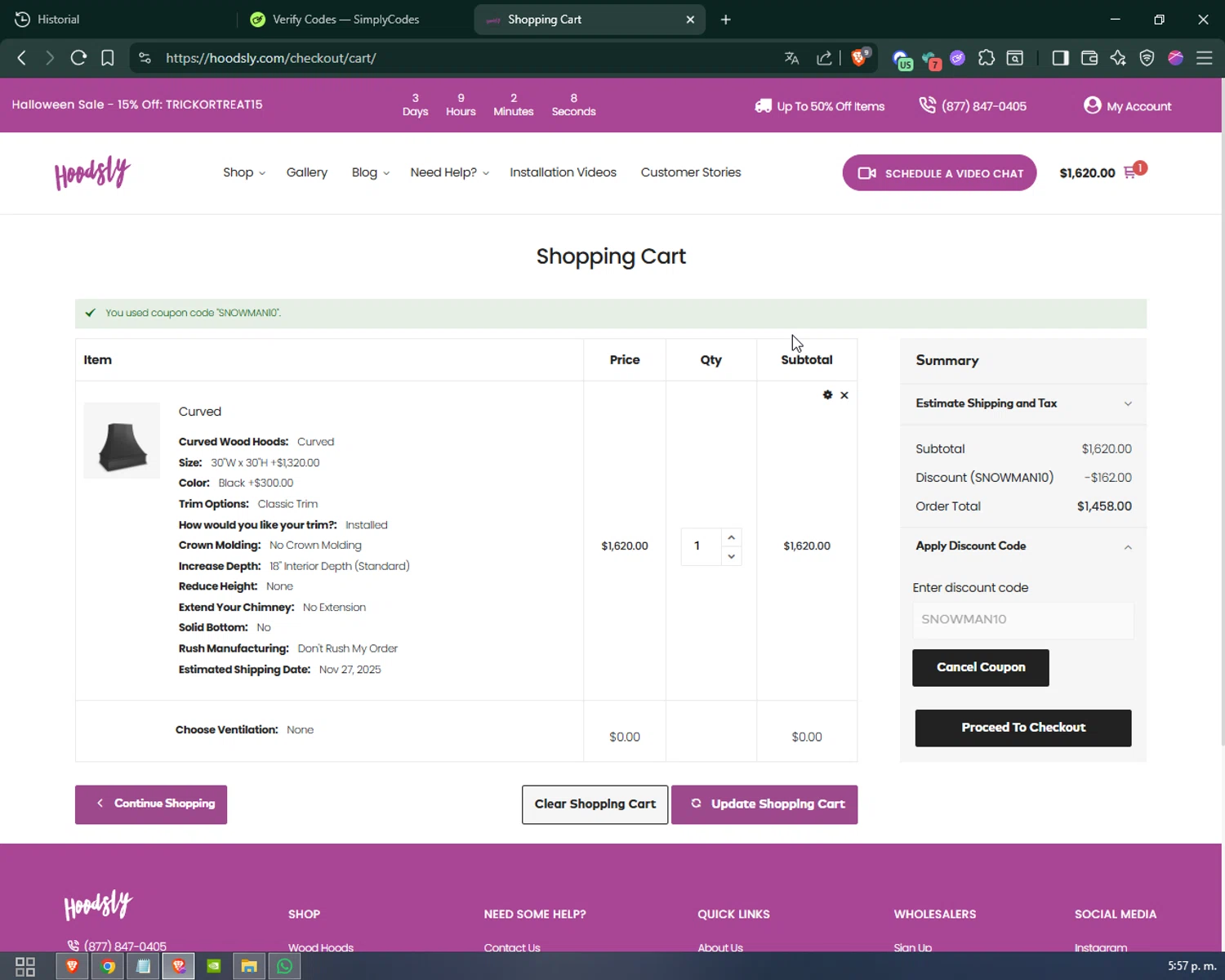Image resolution: width=1225 pixels, height=980 pixels.
Task: Open a new browser tab
Action: [x=725, y=19]
